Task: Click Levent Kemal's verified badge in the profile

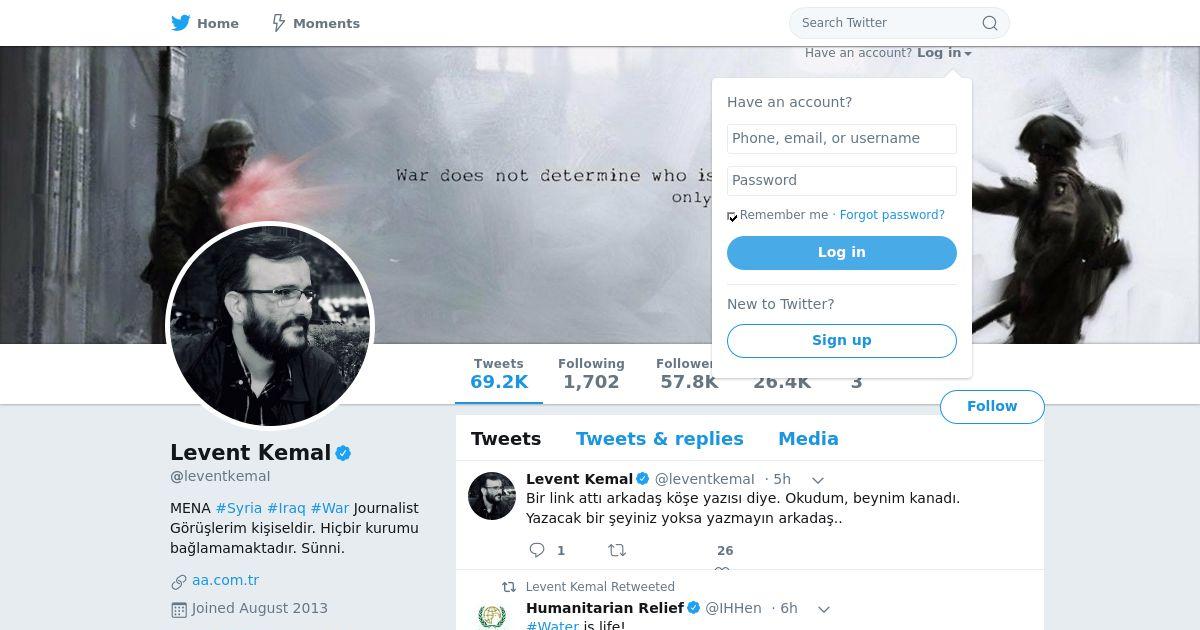Action: click(343, 453)
